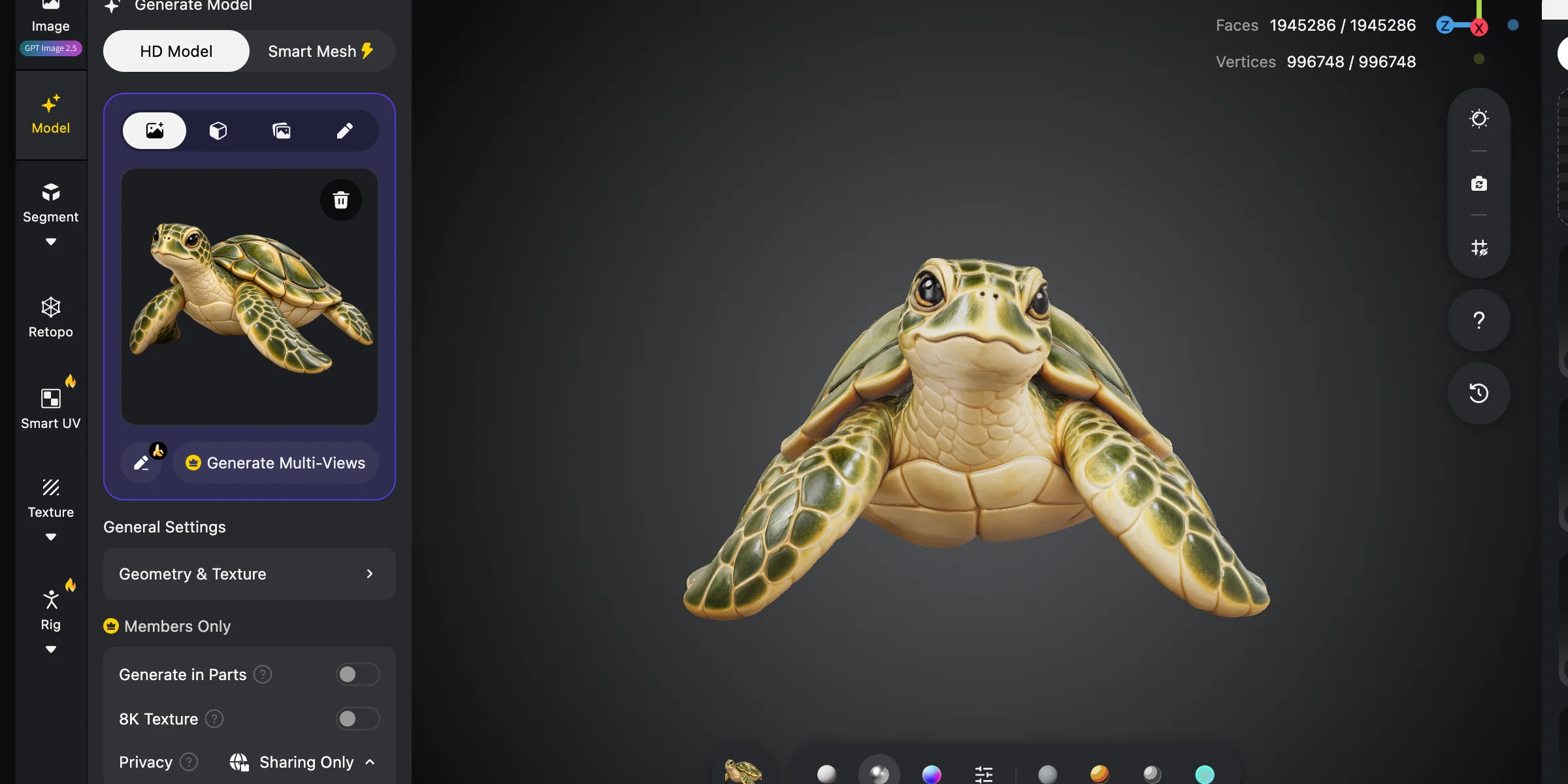
Task: Toggle the grid display icon
Action: 1479,248
